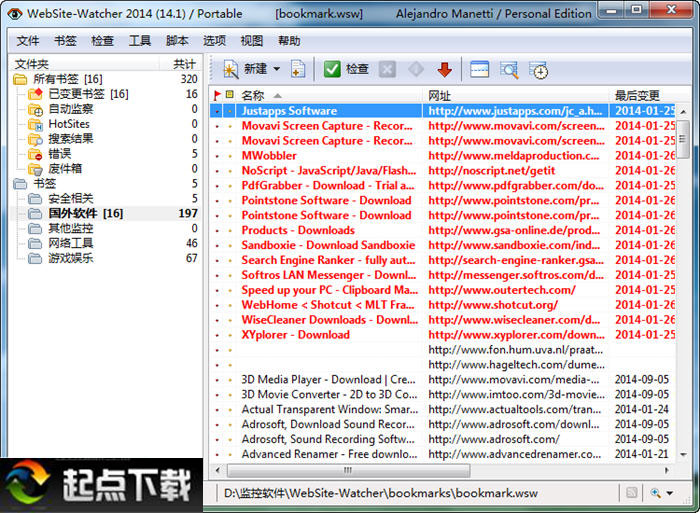Select Search Engine Ranker bookmark
Screen dimensions: 700x513
click(x=328, y=260)
